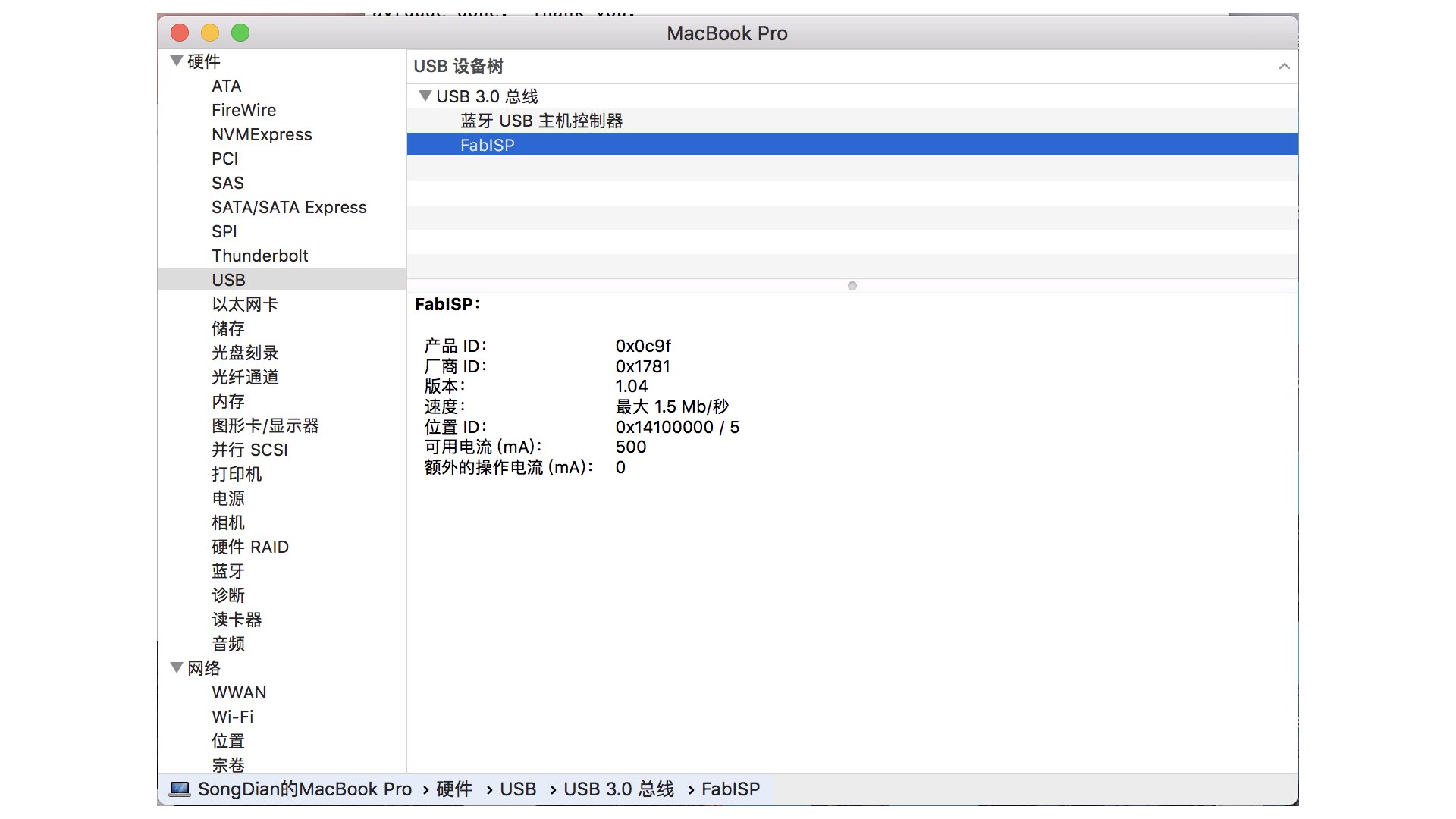Select 宗卷 in the sidebar
1456x819 pixels.
coord(228,764)
